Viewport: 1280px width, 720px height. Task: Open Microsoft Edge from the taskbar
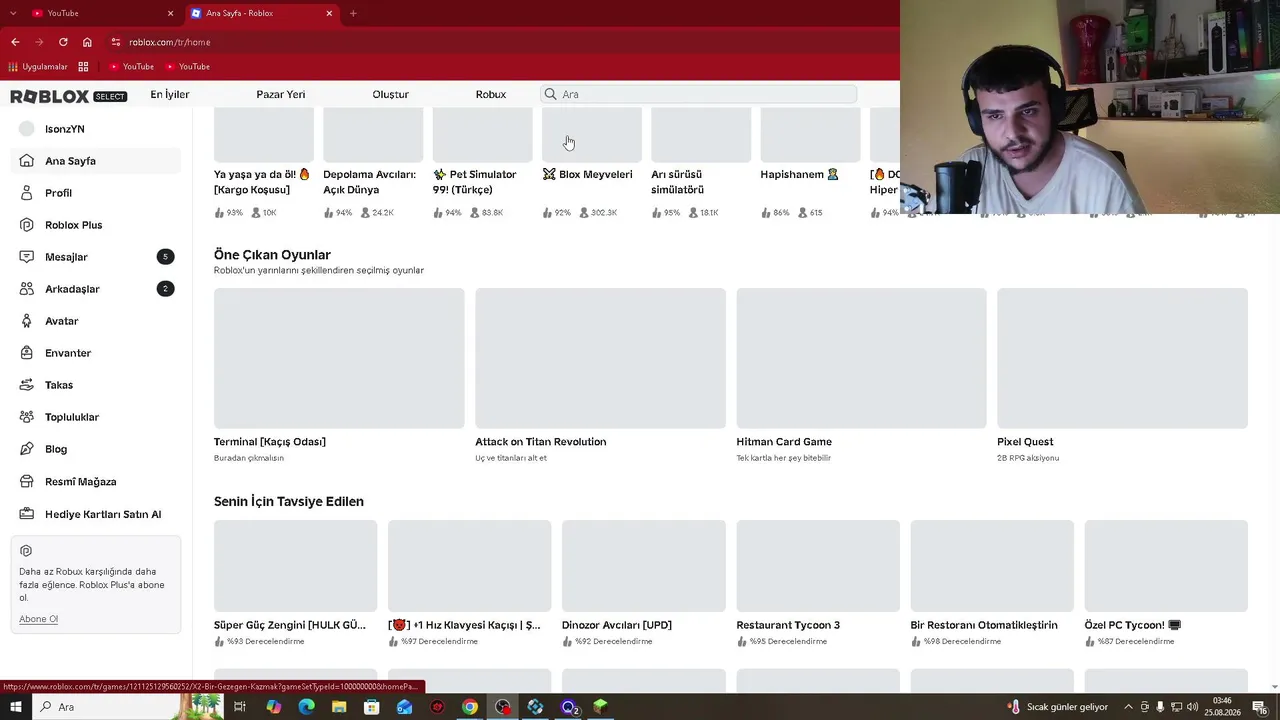(306, 707)
